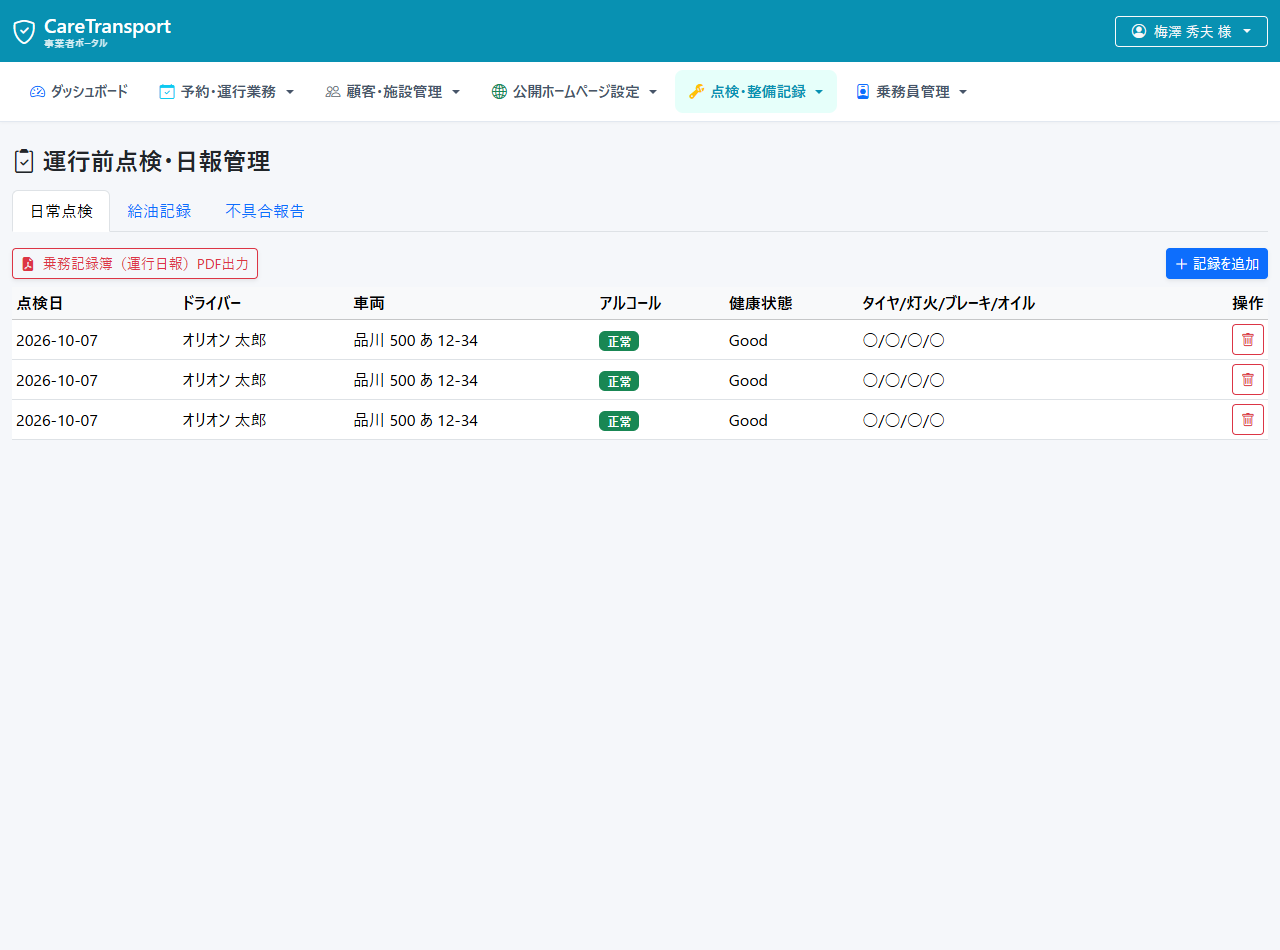Click 品川 500 あ 12-34 in the first row

(x=416, y=340)
